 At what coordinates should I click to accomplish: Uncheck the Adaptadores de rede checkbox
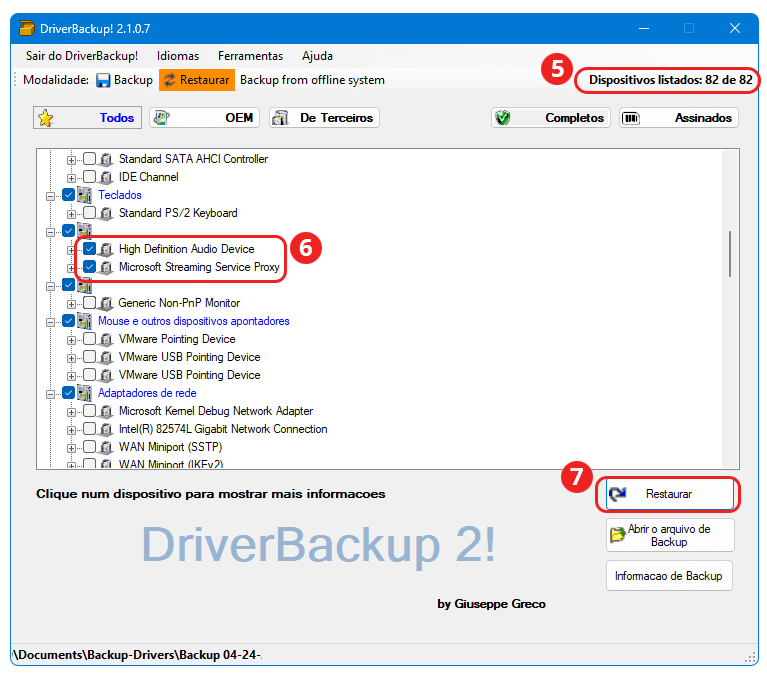pos(68,393)
